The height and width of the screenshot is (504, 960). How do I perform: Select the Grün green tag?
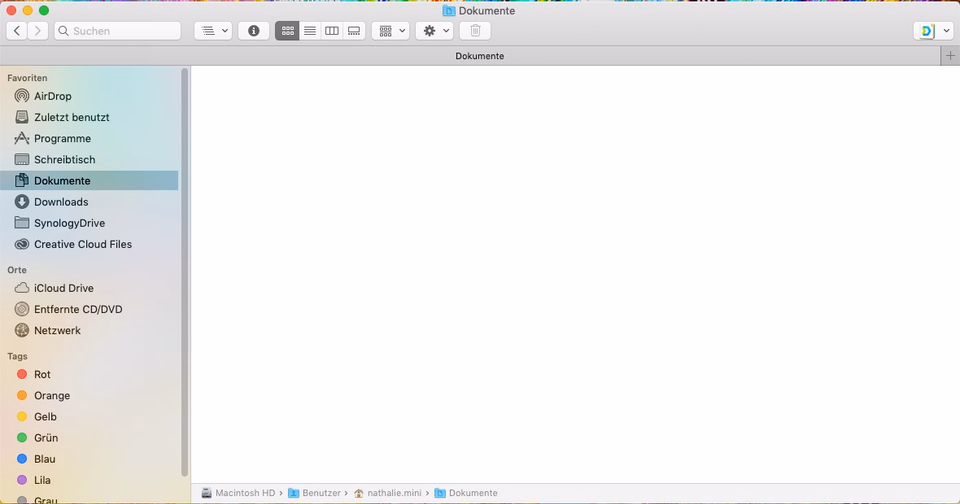click(89, 438)
